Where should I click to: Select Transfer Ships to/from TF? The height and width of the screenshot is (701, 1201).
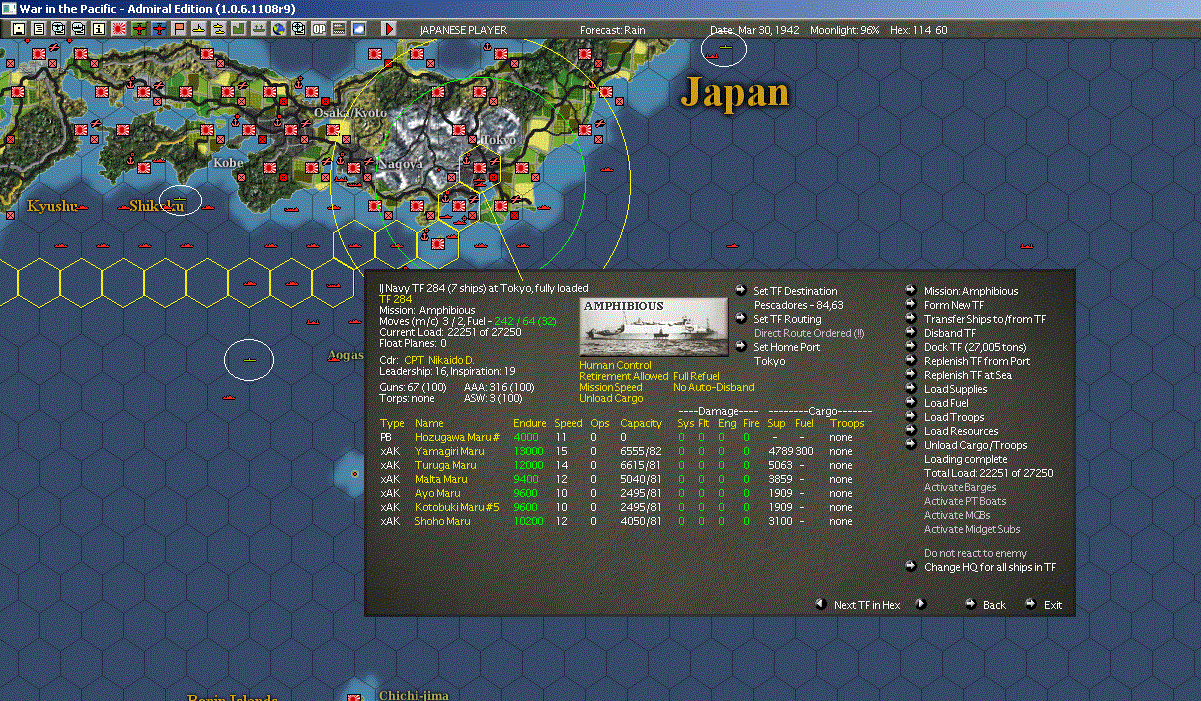coord(985,319)
